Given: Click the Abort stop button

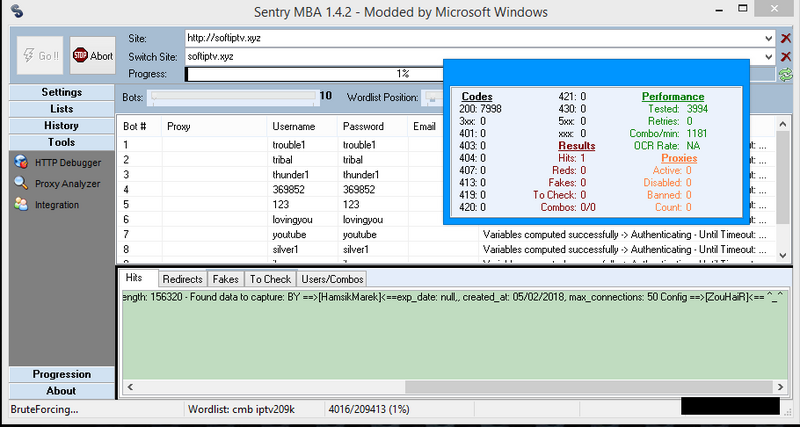Looking at the screenshot, I should coord(92,56).
